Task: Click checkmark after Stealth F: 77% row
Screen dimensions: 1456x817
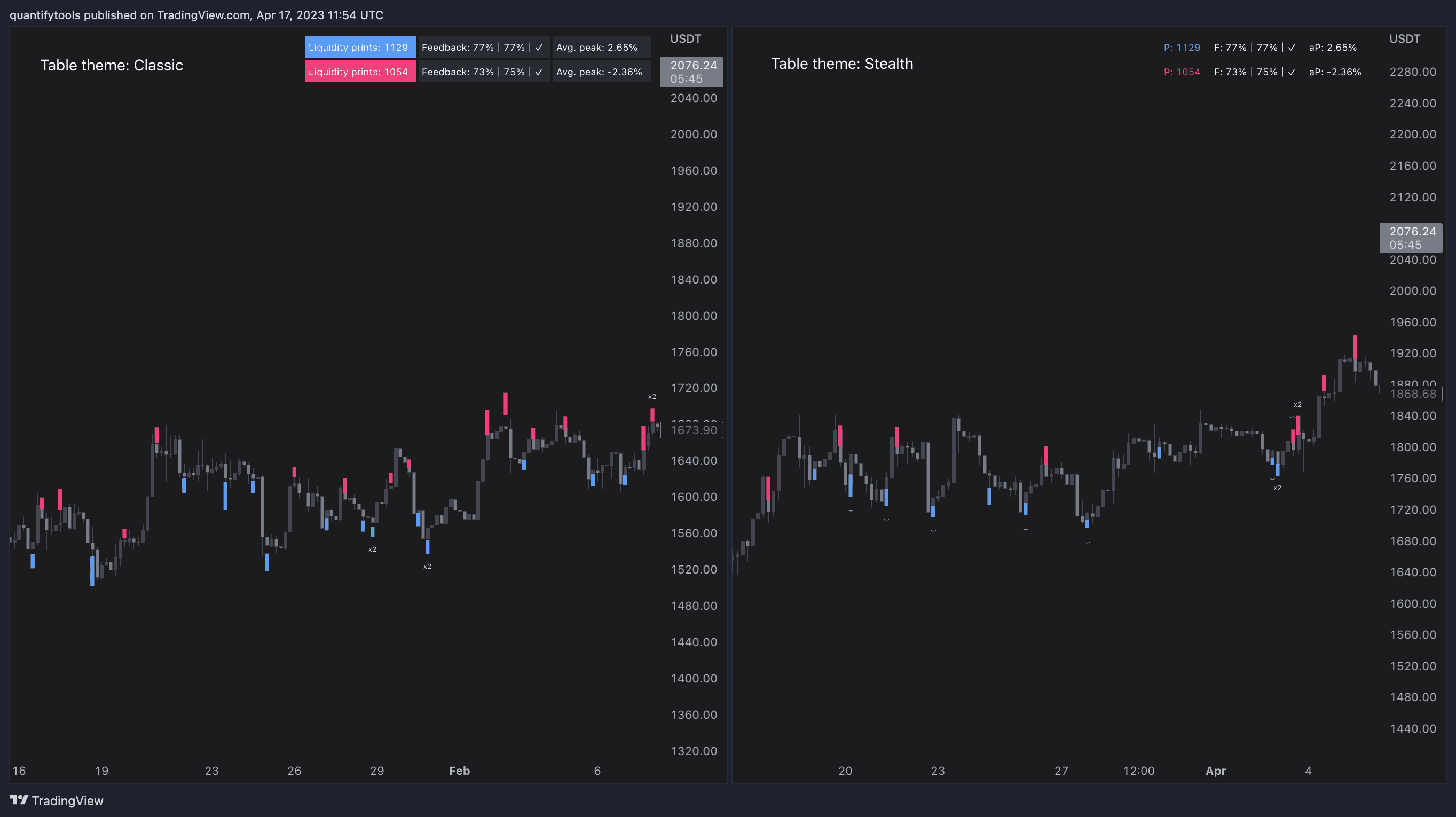Action: [x=1292, y=48]
